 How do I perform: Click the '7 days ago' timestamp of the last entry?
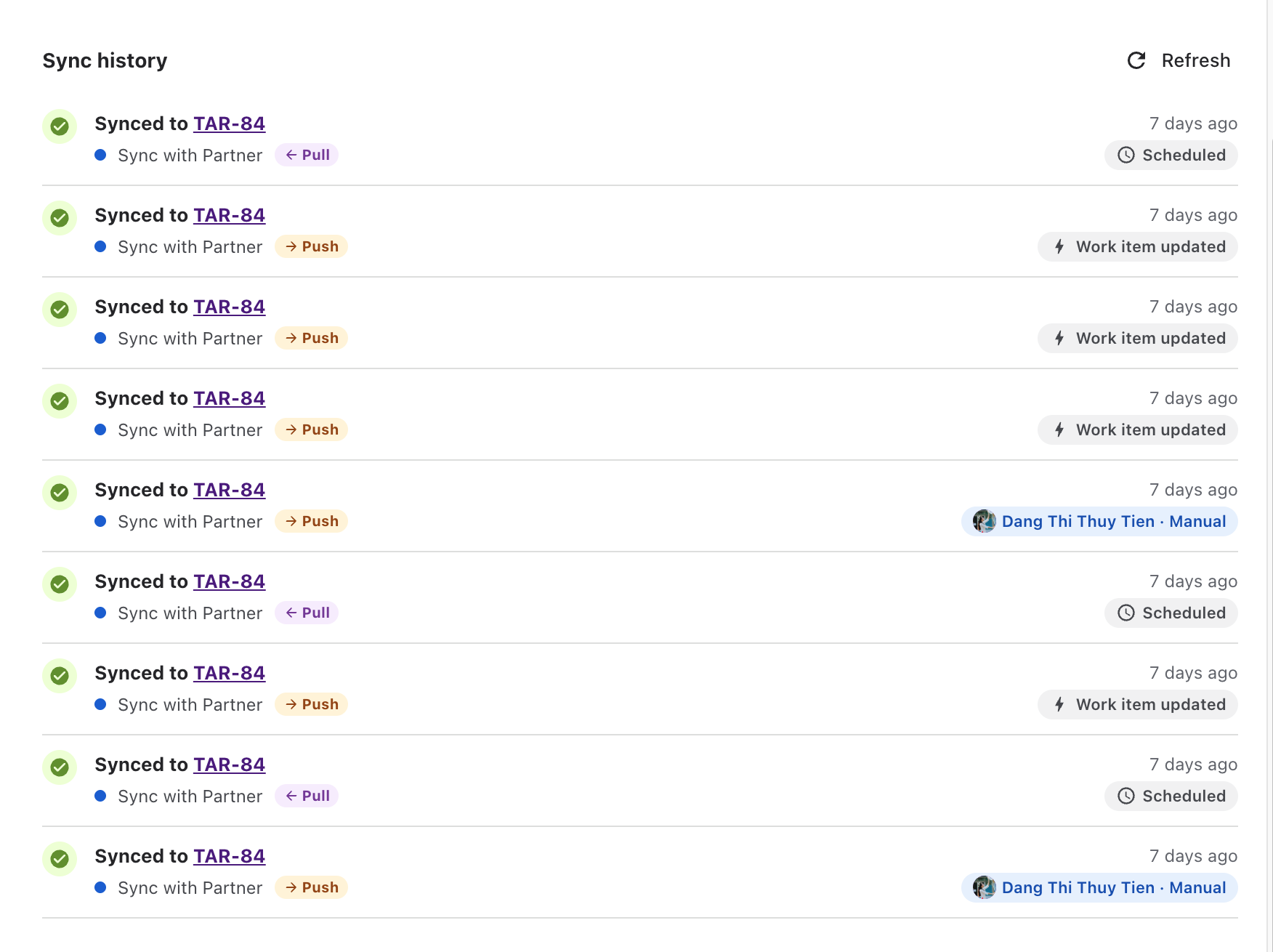pyautogui.click(x=1193, y=856)
